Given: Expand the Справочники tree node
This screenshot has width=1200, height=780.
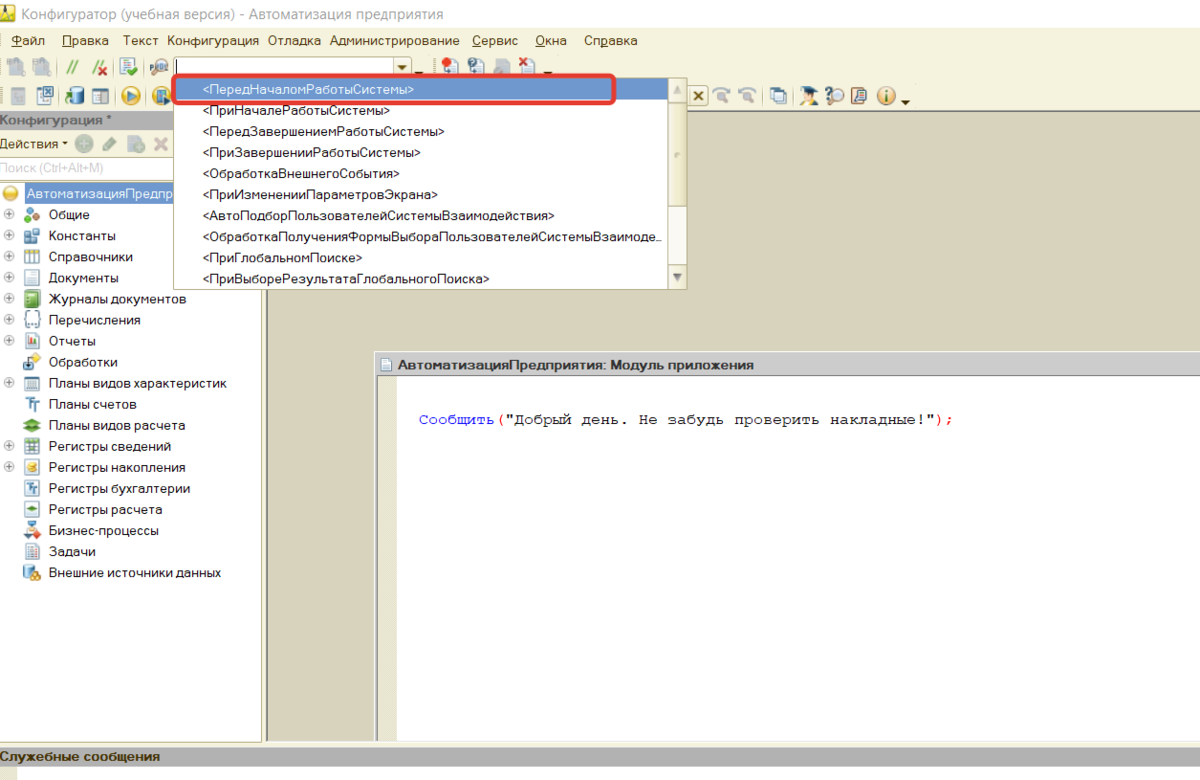Looking at the screenshot, I should [9, 257].
